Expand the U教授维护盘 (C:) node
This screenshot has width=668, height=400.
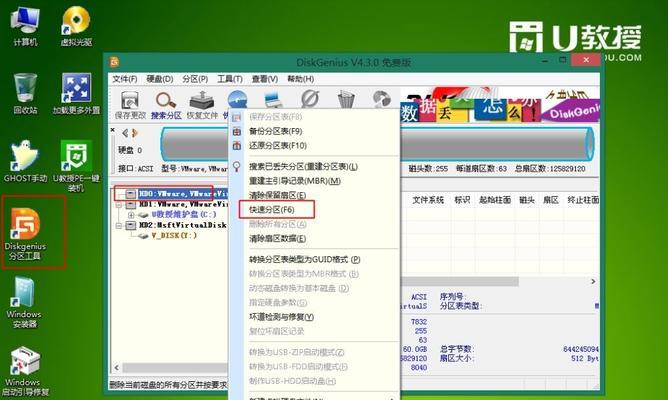131,215
